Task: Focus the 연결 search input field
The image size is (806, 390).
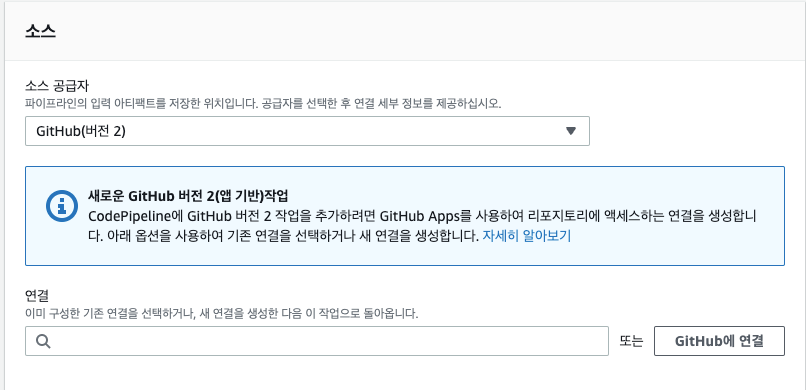Action: [x=317, y=341]
